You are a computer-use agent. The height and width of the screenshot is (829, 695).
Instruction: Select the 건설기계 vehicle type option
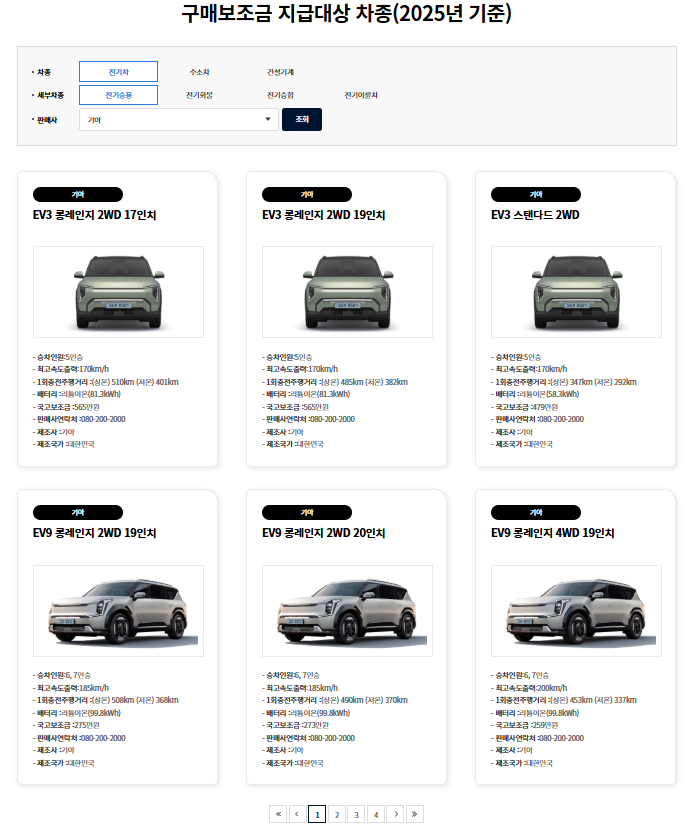pos(280,72)
